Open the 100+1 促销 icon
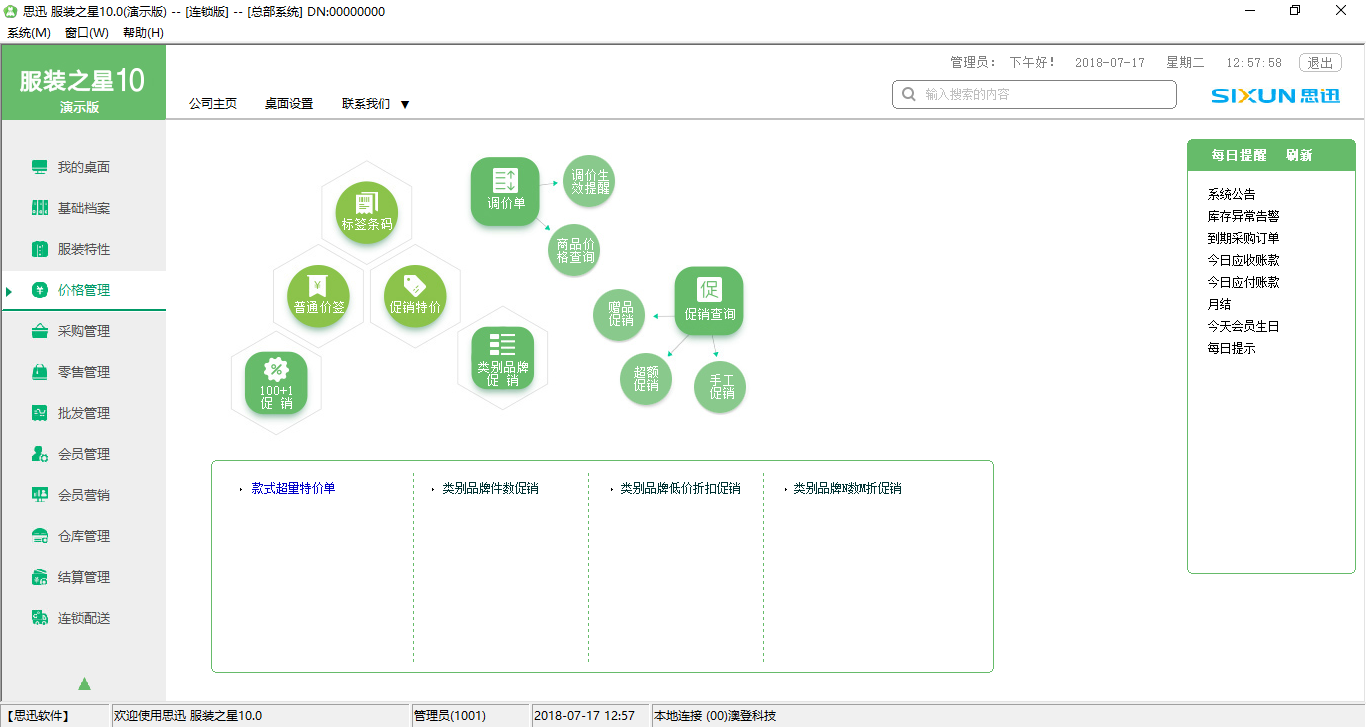This screenshot has width=1366, height=727. 276,383
